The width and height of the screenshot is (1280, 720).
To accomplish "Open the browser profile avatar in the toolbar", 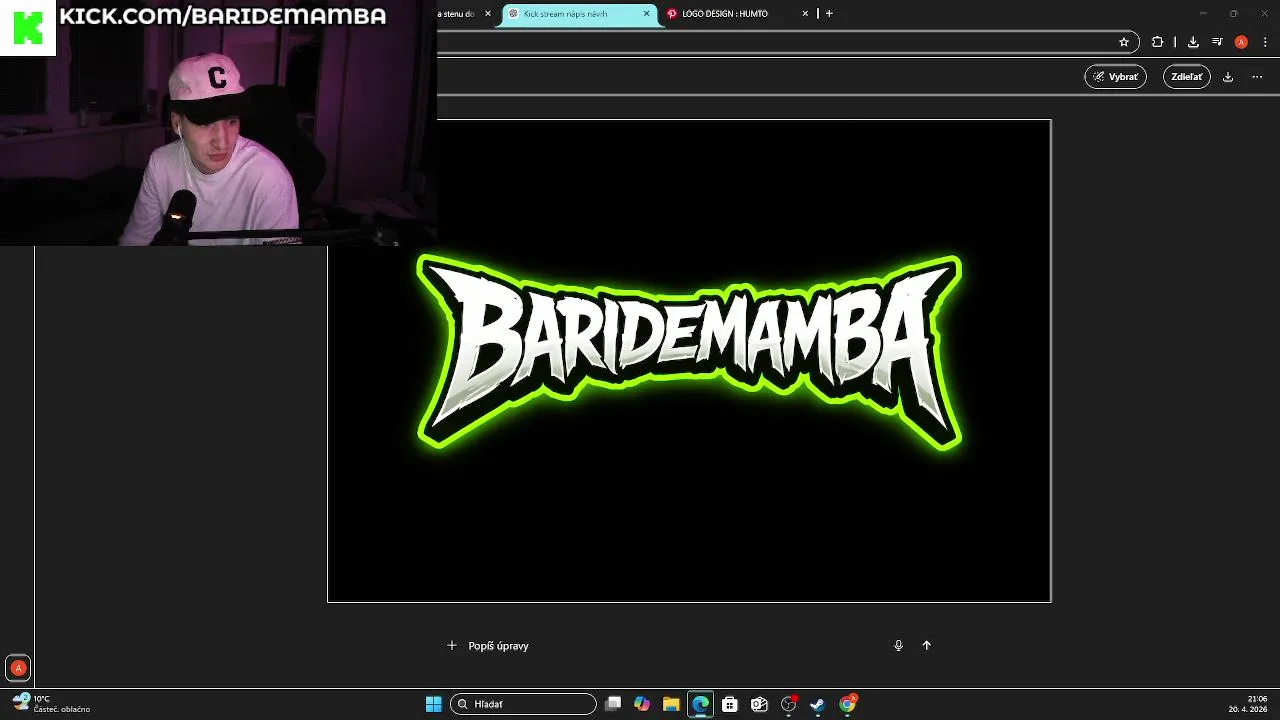I will (1241, 42).
